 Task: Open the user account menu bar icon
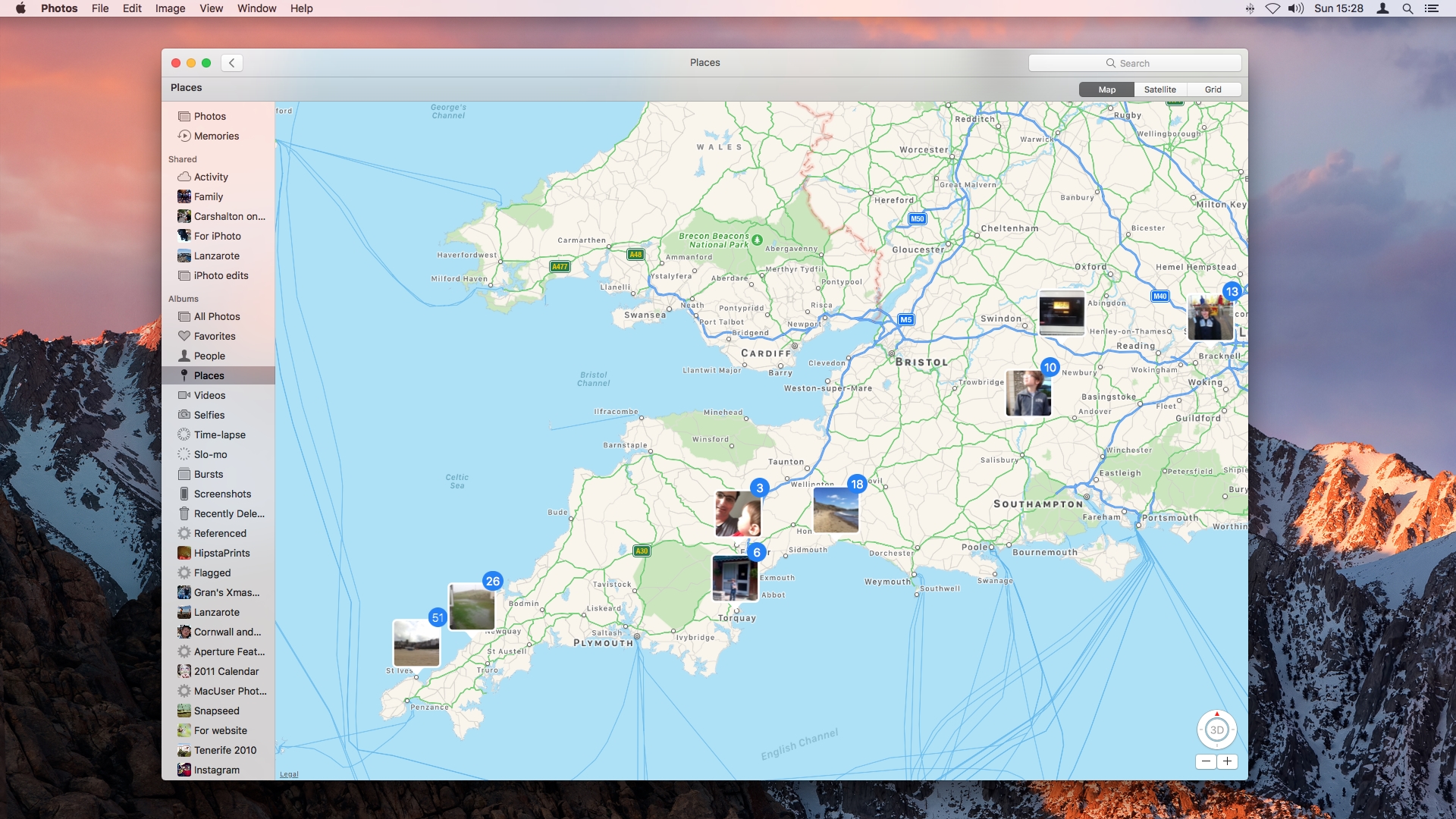pos(1383,8)
